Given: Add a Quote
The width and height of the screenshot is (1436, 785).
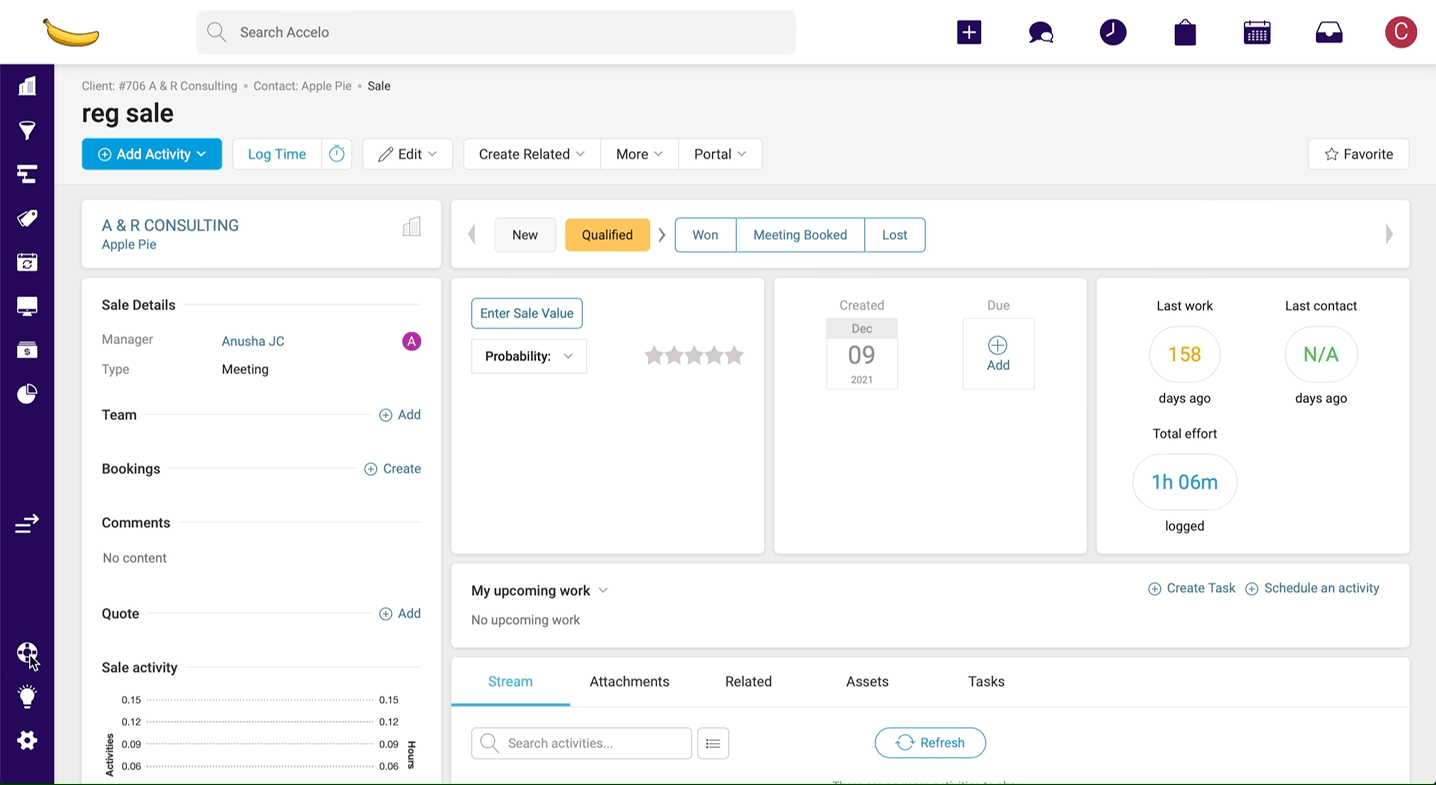Looking at the screenshot, I should pyautogui.click(x=400, y=614).
